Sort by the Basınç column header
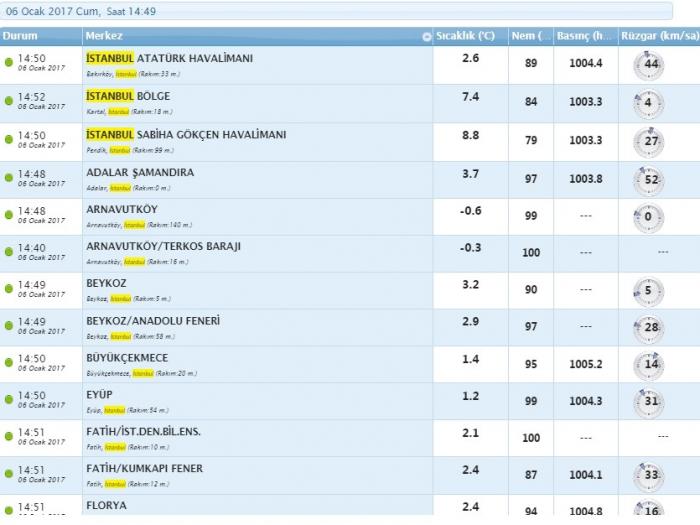700x525 pixels. pyautogui.click(x=586, y=36)
